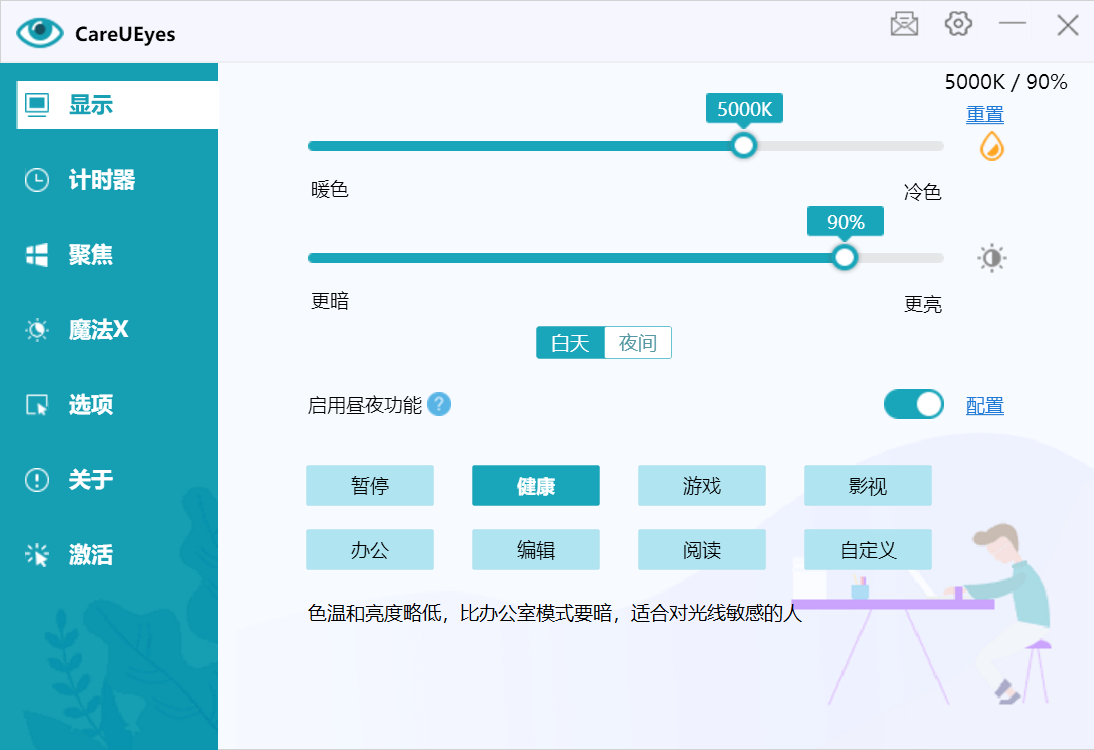Click the orange color temperature drop icon

pyautogui.click(x=991, y=147)
